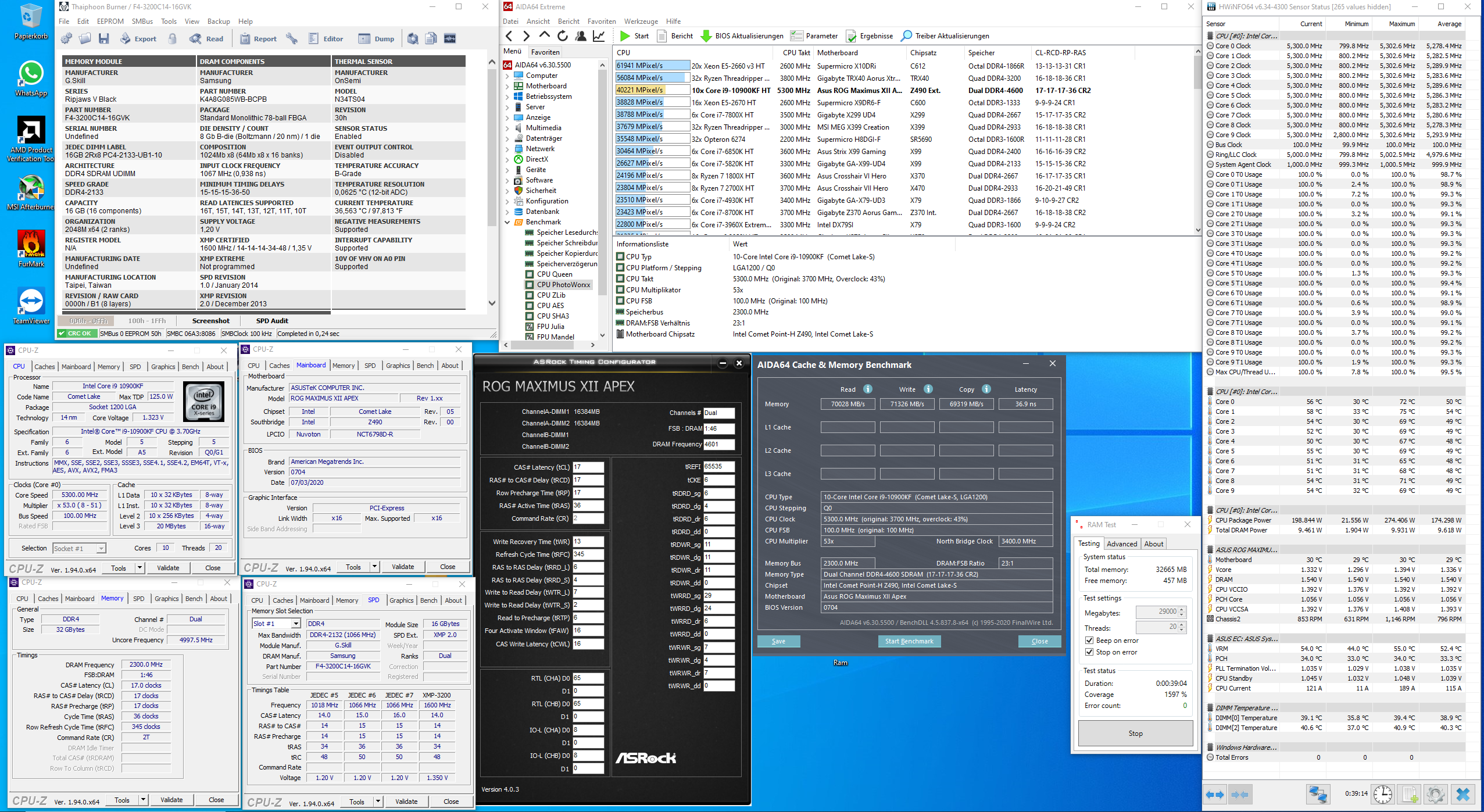Viewport: 1484px width, 812px height.
Task: Click the Start Benchmark button
Action: click(x=909, y=641)
